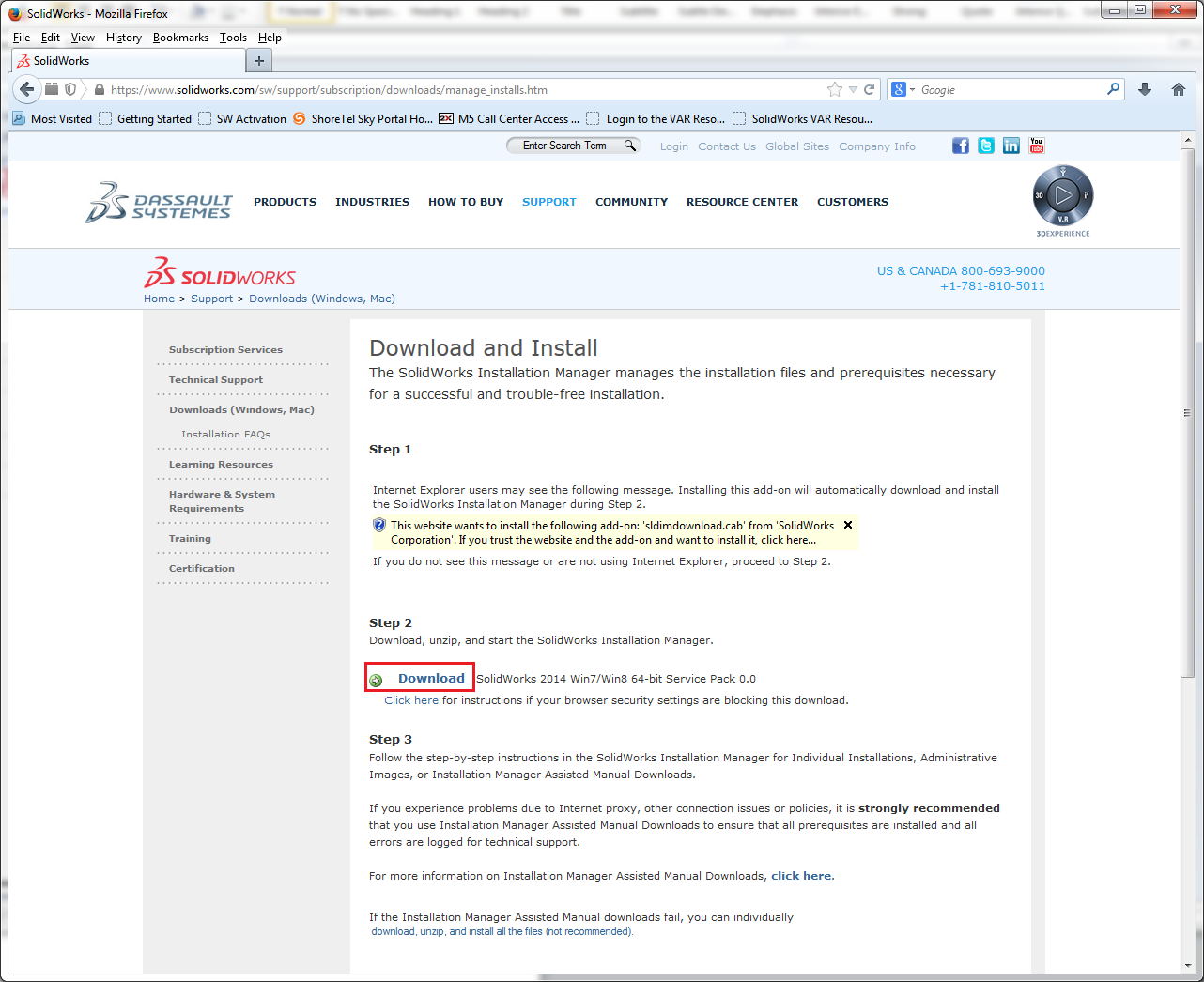
Task: Click Support in the breadcrumb
Action: (x=211, y=299)
